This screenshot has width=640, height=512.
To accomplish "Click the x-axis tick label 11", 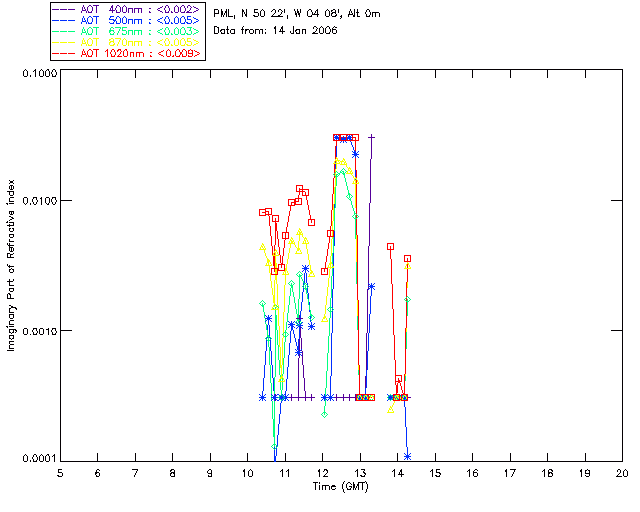I will pos(285,473).
